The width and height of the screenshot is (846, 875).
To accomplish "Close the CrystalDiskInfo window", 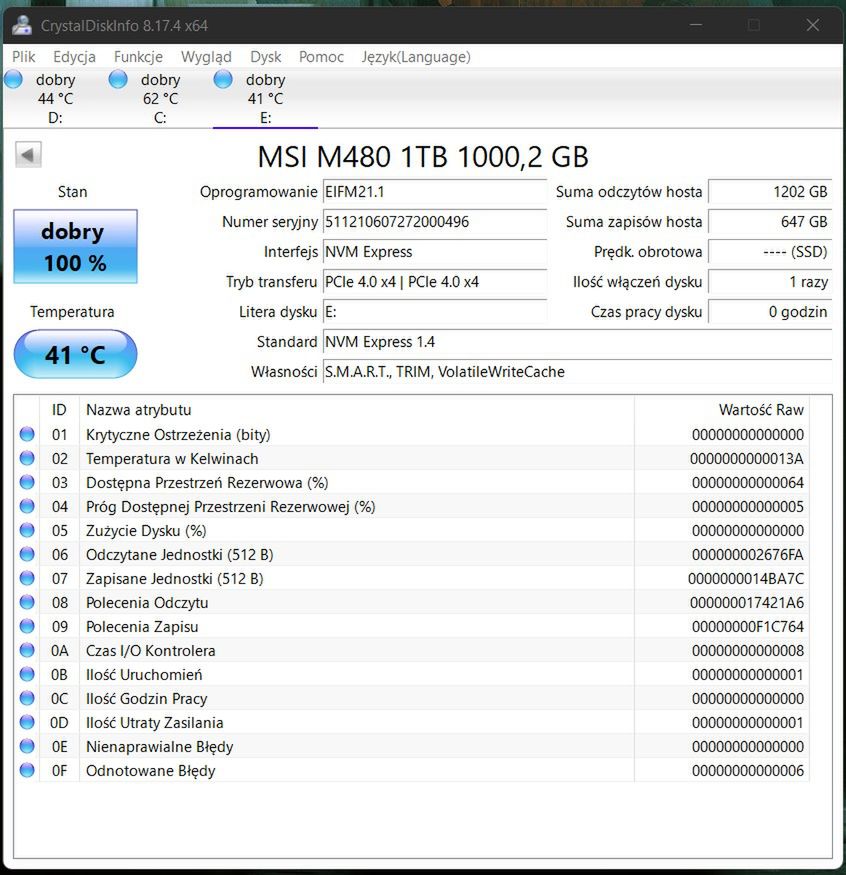I will (x=813, y=25).
